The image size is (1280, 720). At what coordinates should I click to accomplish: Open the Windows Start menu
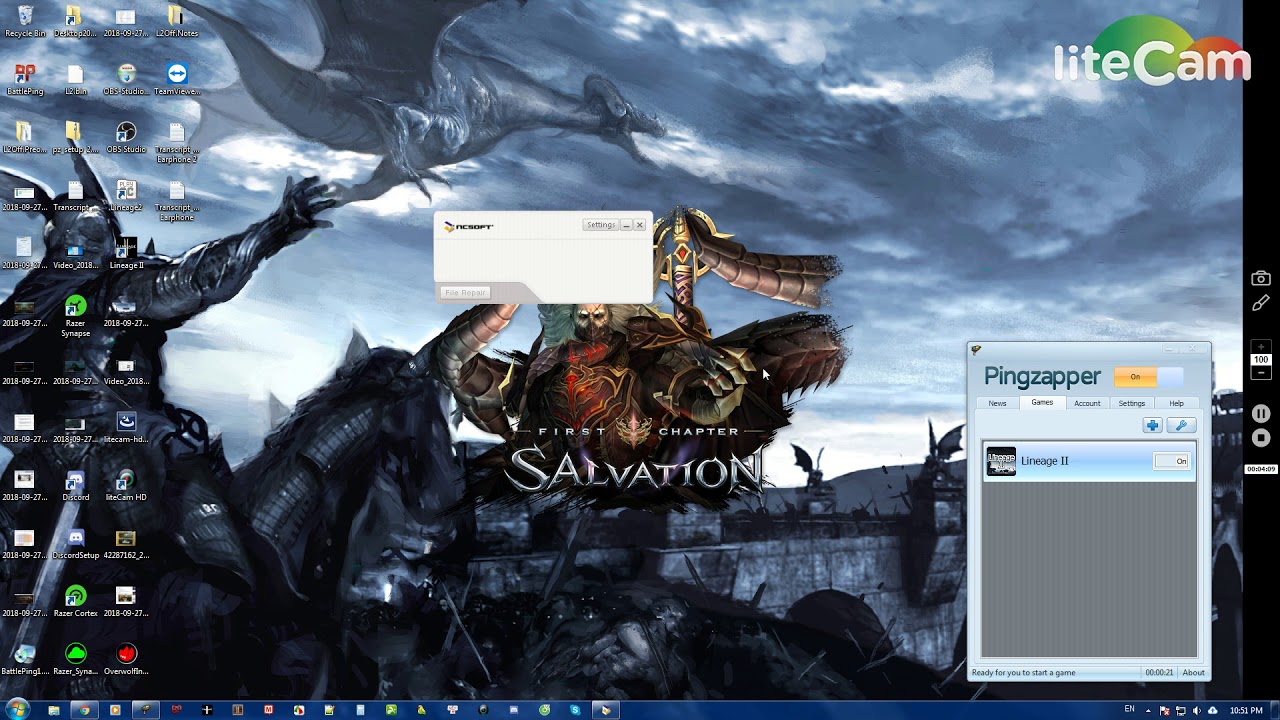(x=18, y=709)
